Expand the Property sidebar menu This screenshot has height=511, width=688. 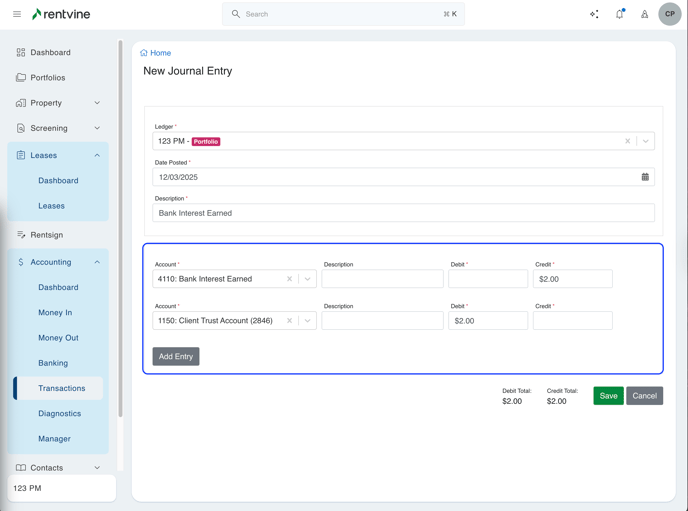97,103
